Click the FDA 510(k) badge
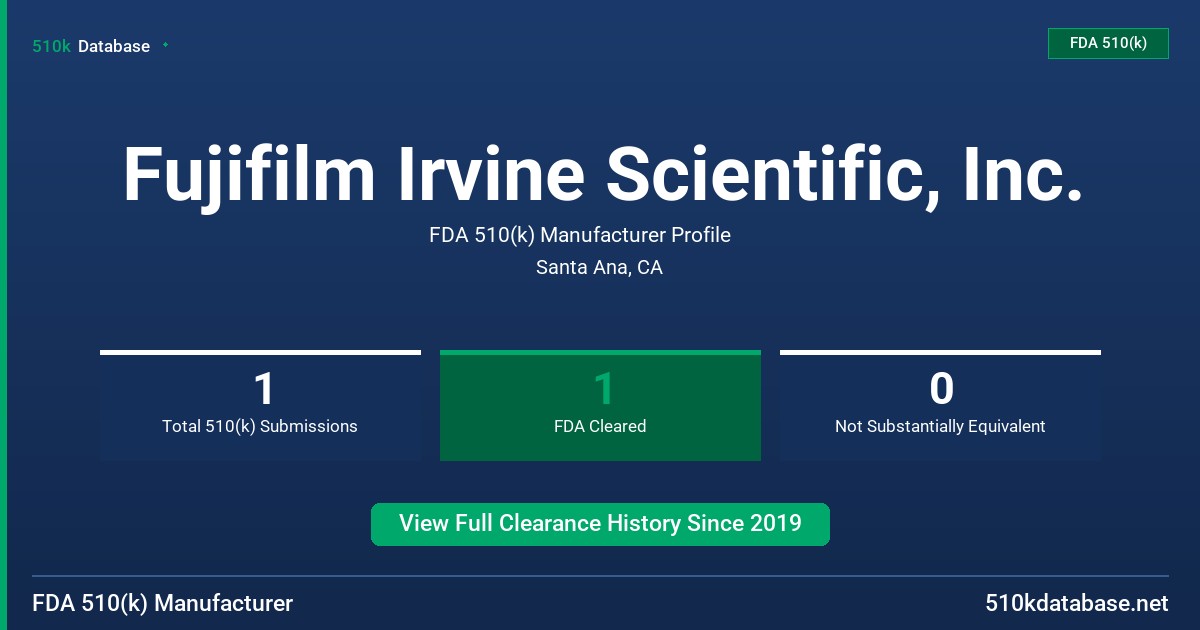This screenshot has width=1200, height=630. pos(1108,43)
